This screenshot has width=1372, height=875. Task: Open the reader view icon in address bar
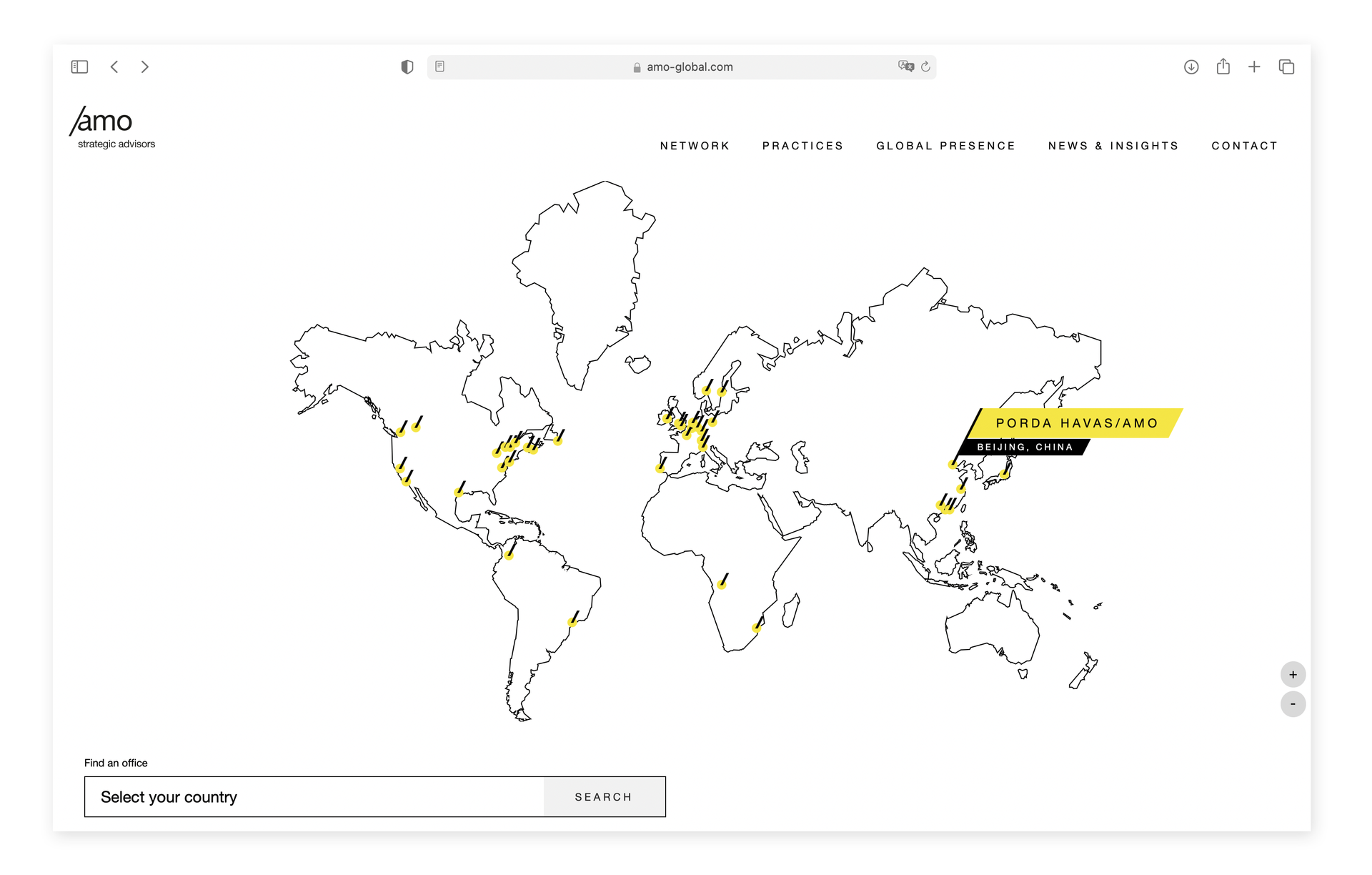[440, 66]
